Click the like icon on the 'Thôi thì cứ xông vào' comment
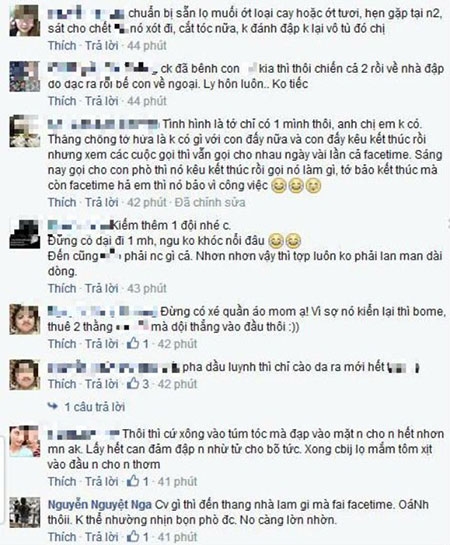The height and width of the screenshot is (545, 450). coord(133,481)
